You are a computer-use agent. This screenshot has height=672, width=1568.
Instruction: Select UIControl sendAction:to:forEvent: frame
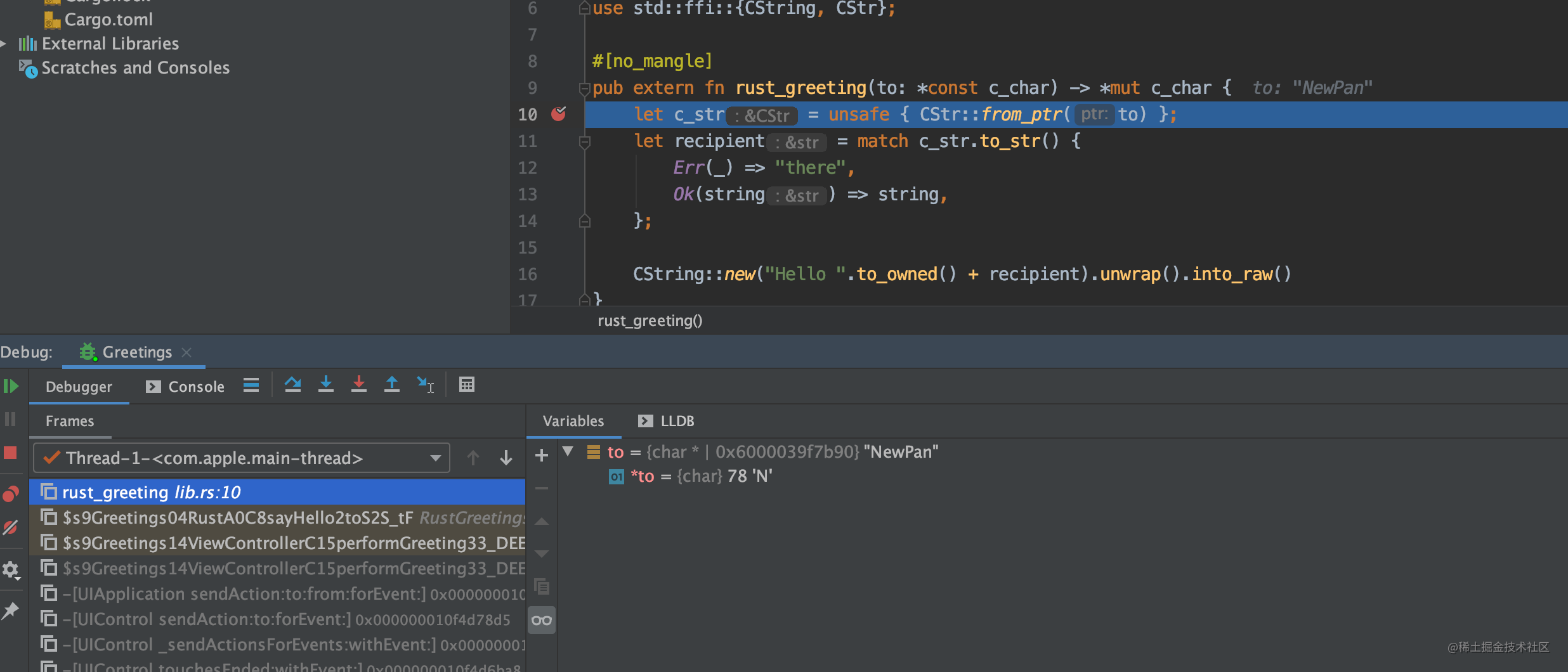277,619
